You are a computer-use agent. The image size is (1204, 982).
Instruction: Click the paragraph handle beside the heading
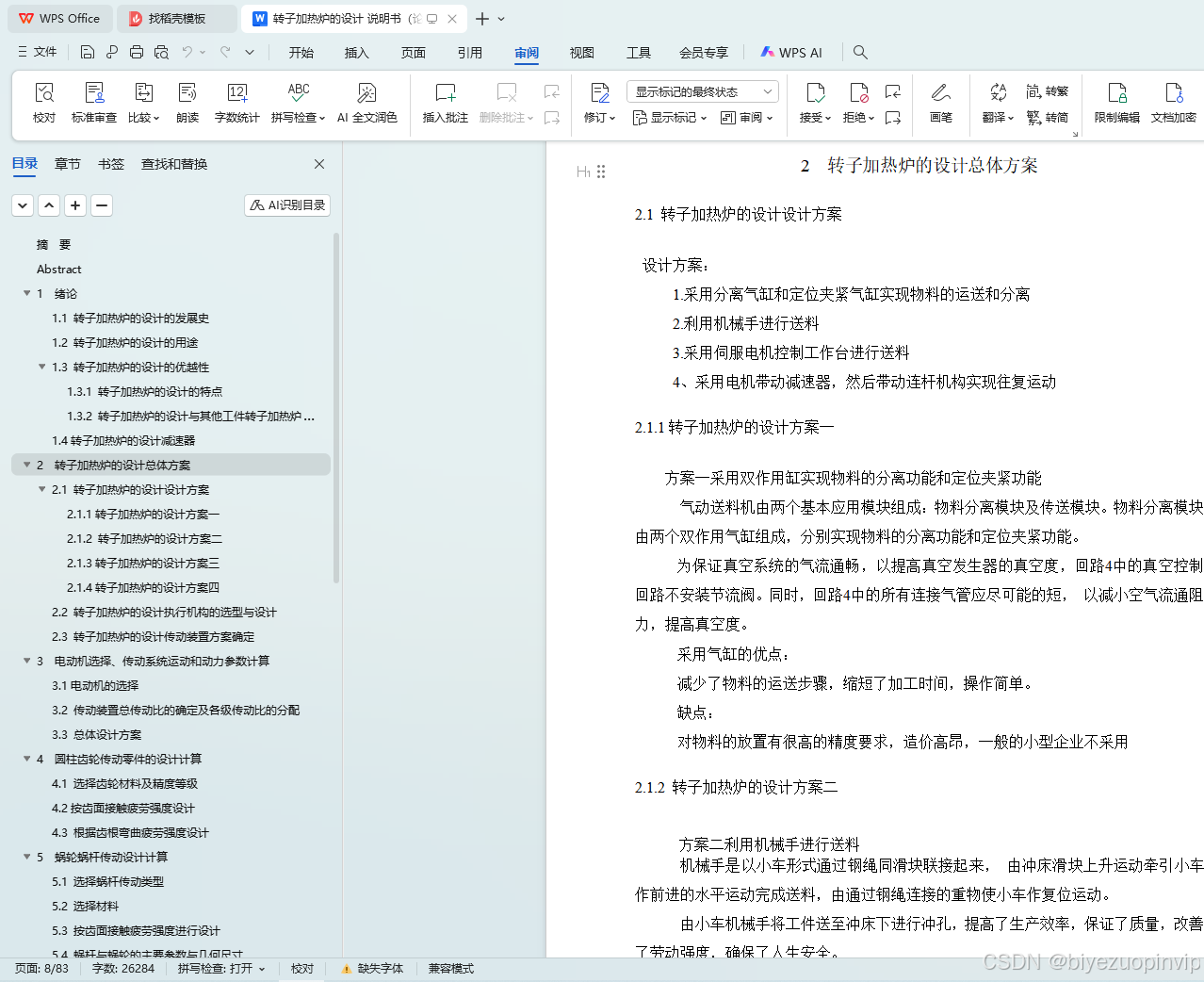click(601, 172)
